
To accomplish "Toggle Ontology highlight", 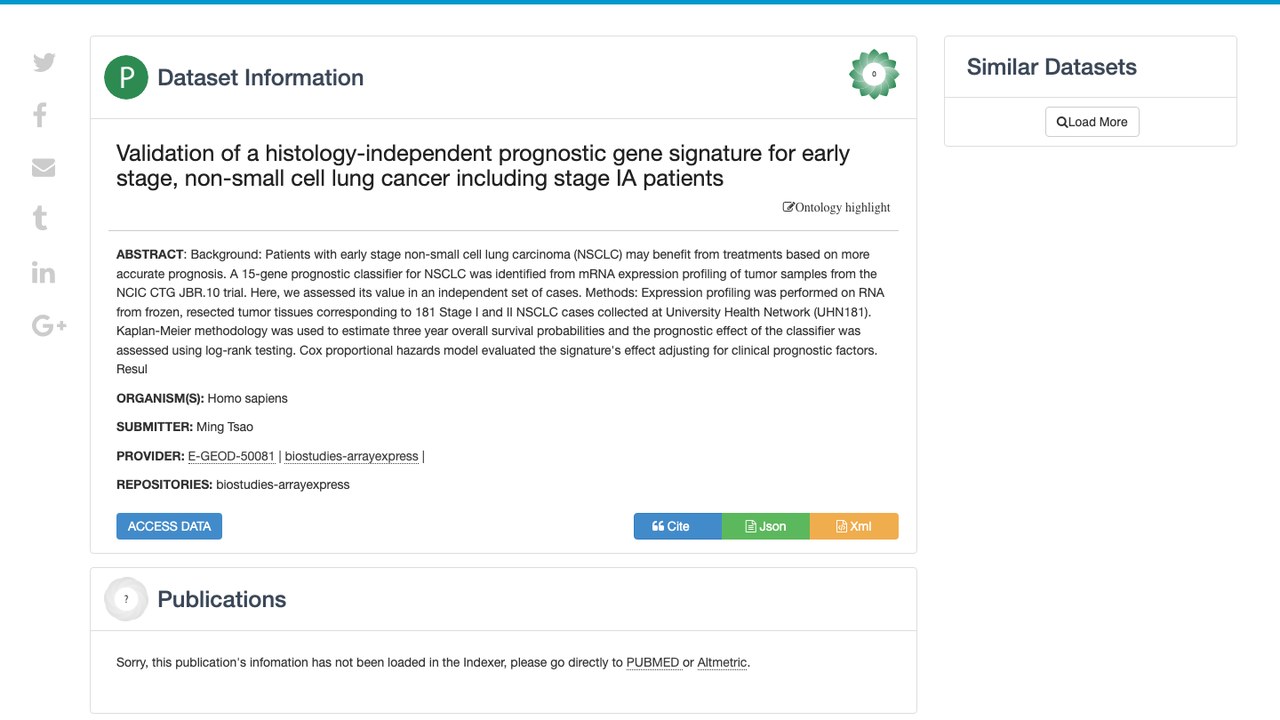I will pyautogui.click(x=836, y=207).
